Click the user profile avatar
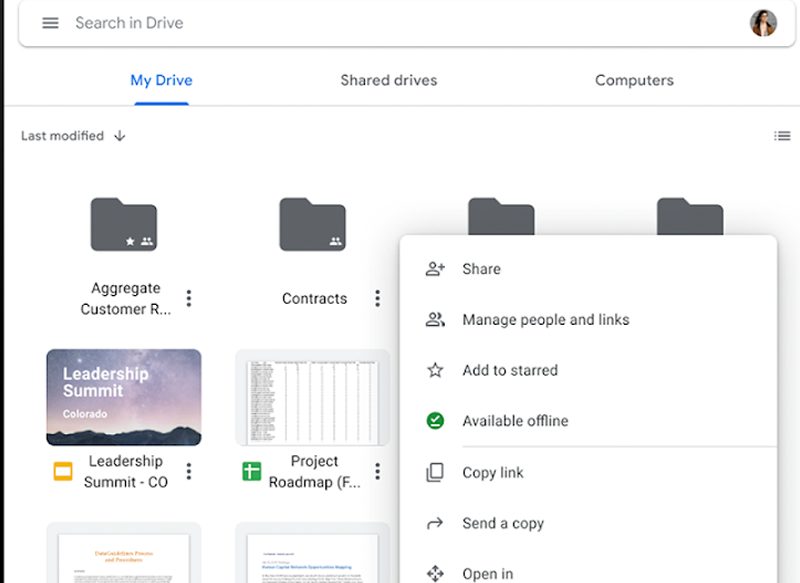Viewport: 800px width, 583px height. click(x=763, y=23)
